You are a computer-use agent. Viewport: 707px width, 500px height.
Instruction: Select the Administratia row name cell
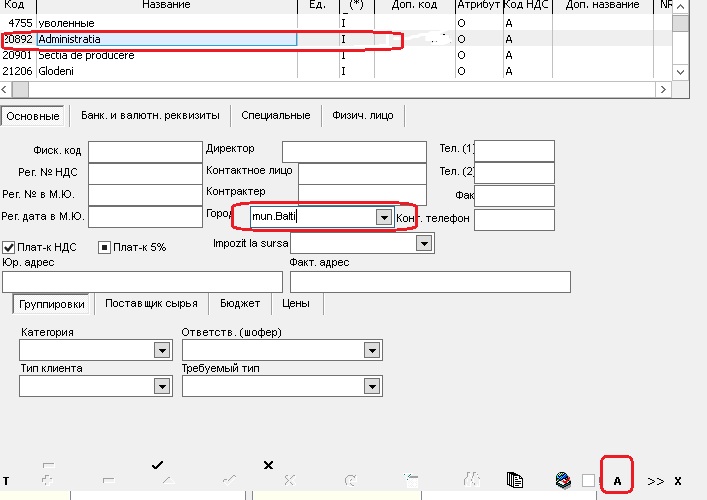[167, 39]
